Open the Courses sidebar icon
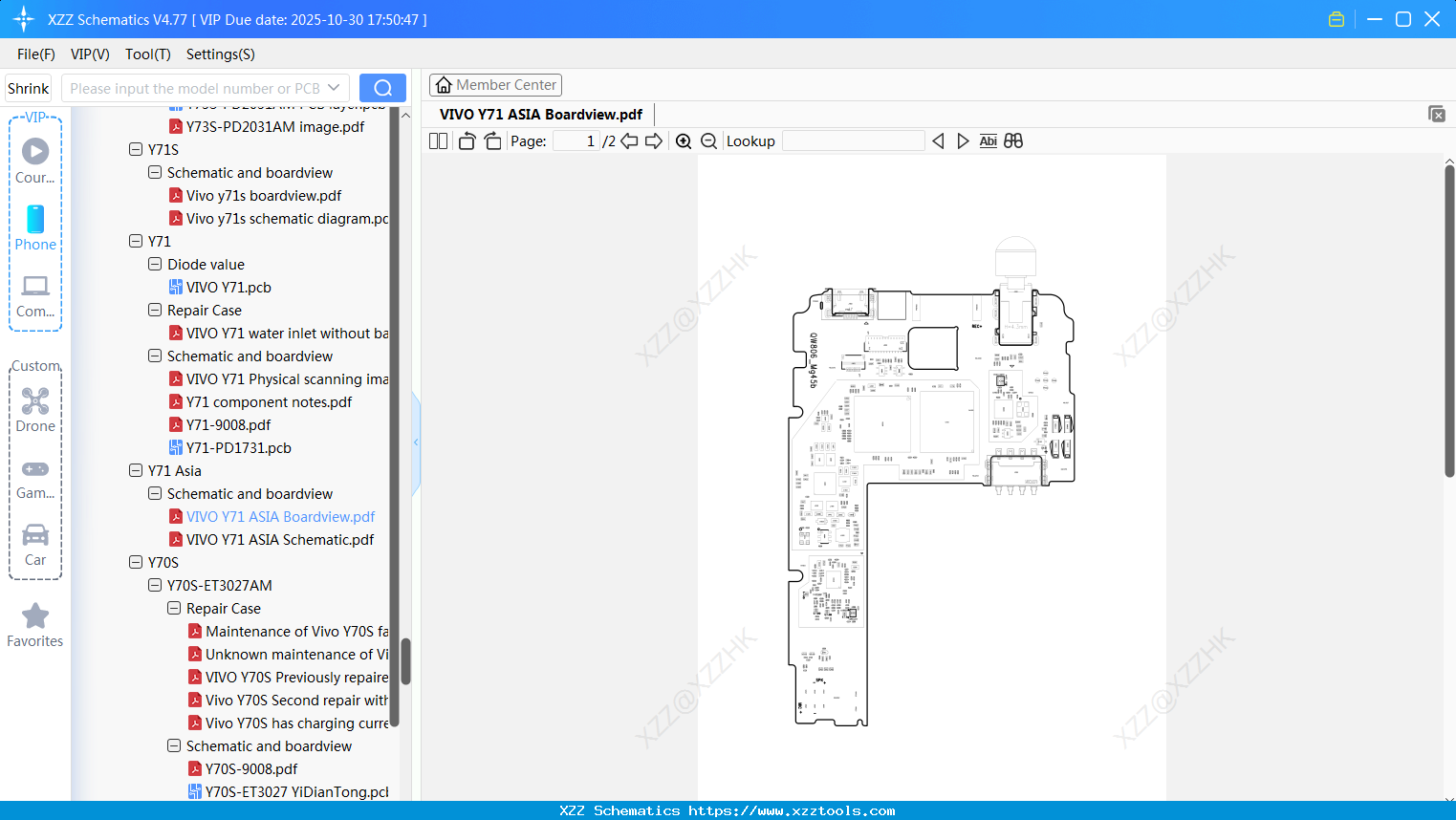 click(35, 161)
